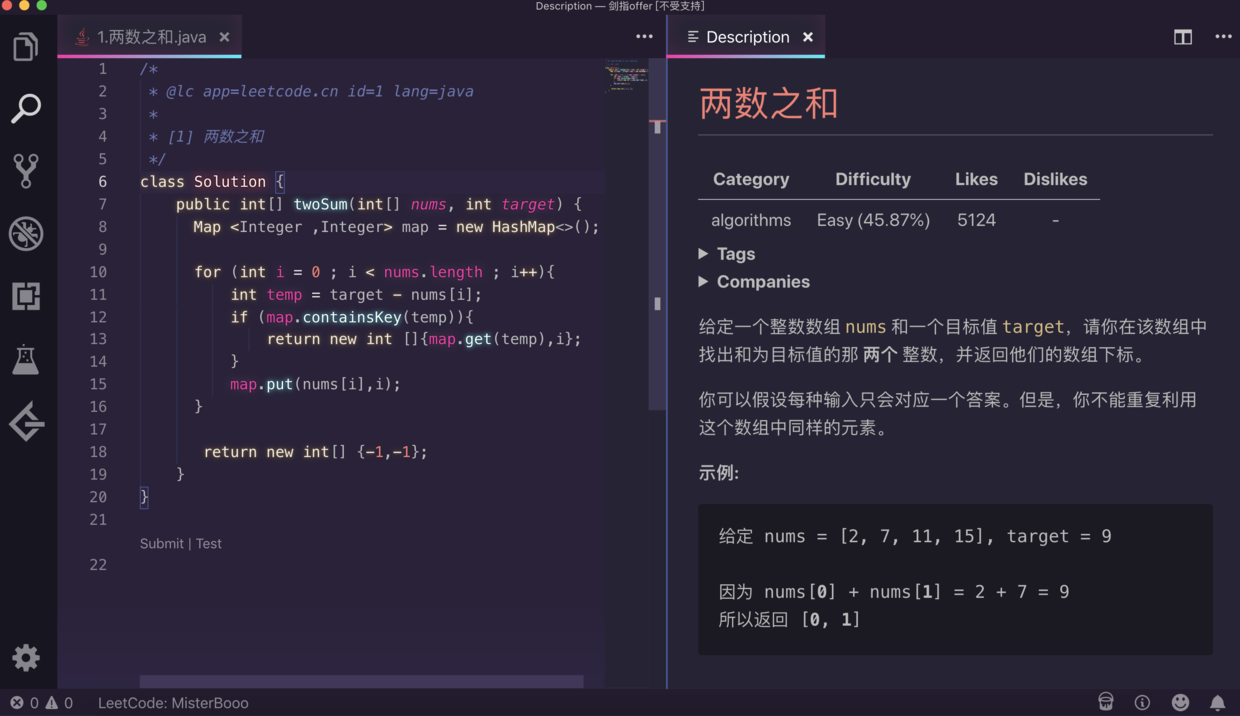Click the 5124 likes value
The height and width of the screenshot is (716, 1240).
click(x=976, y=220)
